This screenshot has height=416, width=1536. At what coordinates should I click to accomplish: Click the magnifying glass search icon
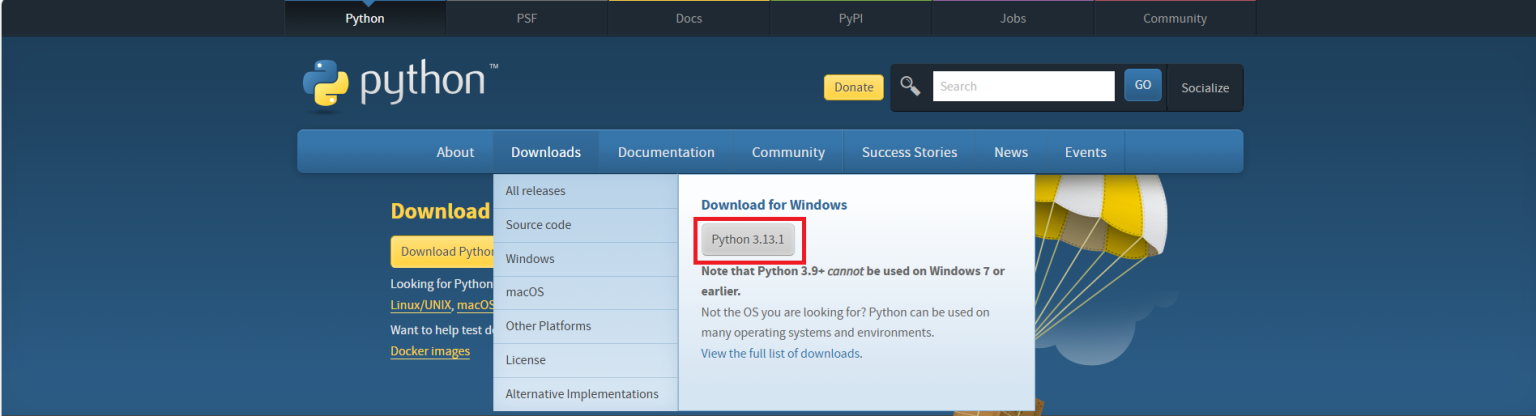coord(910,86)
